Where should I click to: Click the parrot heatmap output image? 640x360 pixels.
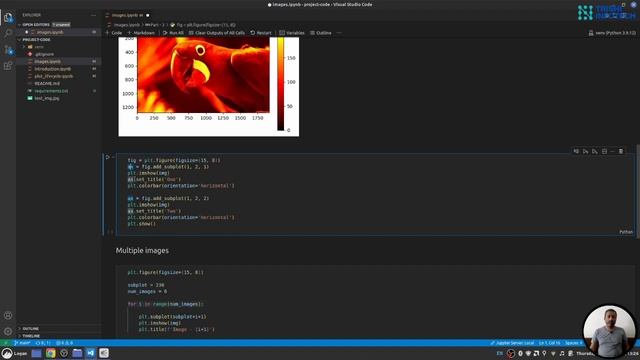203,75
